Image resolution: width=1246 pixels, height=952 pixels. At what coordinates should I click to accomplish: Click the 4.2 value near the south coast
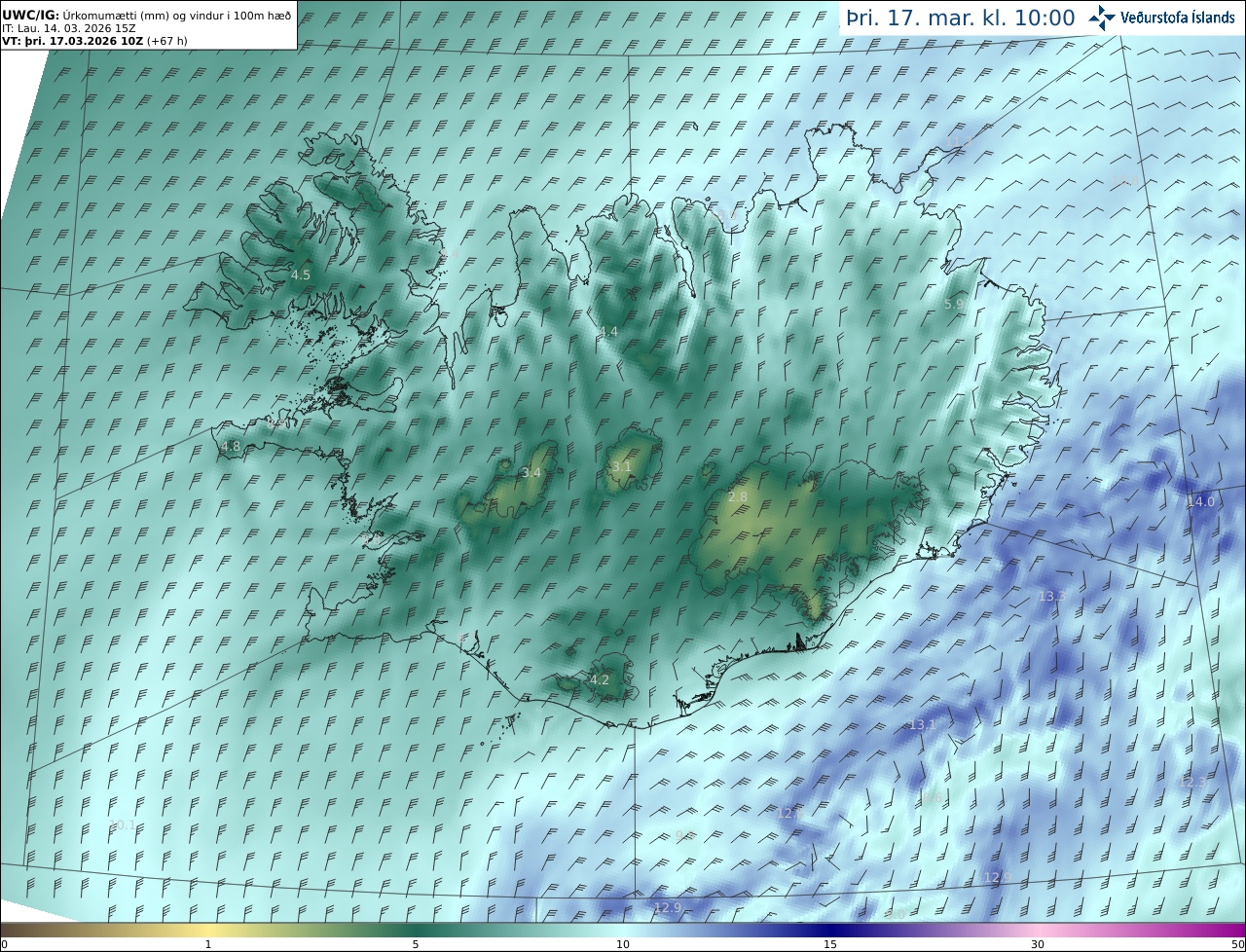pyautogui.click(x=600, y=679)
